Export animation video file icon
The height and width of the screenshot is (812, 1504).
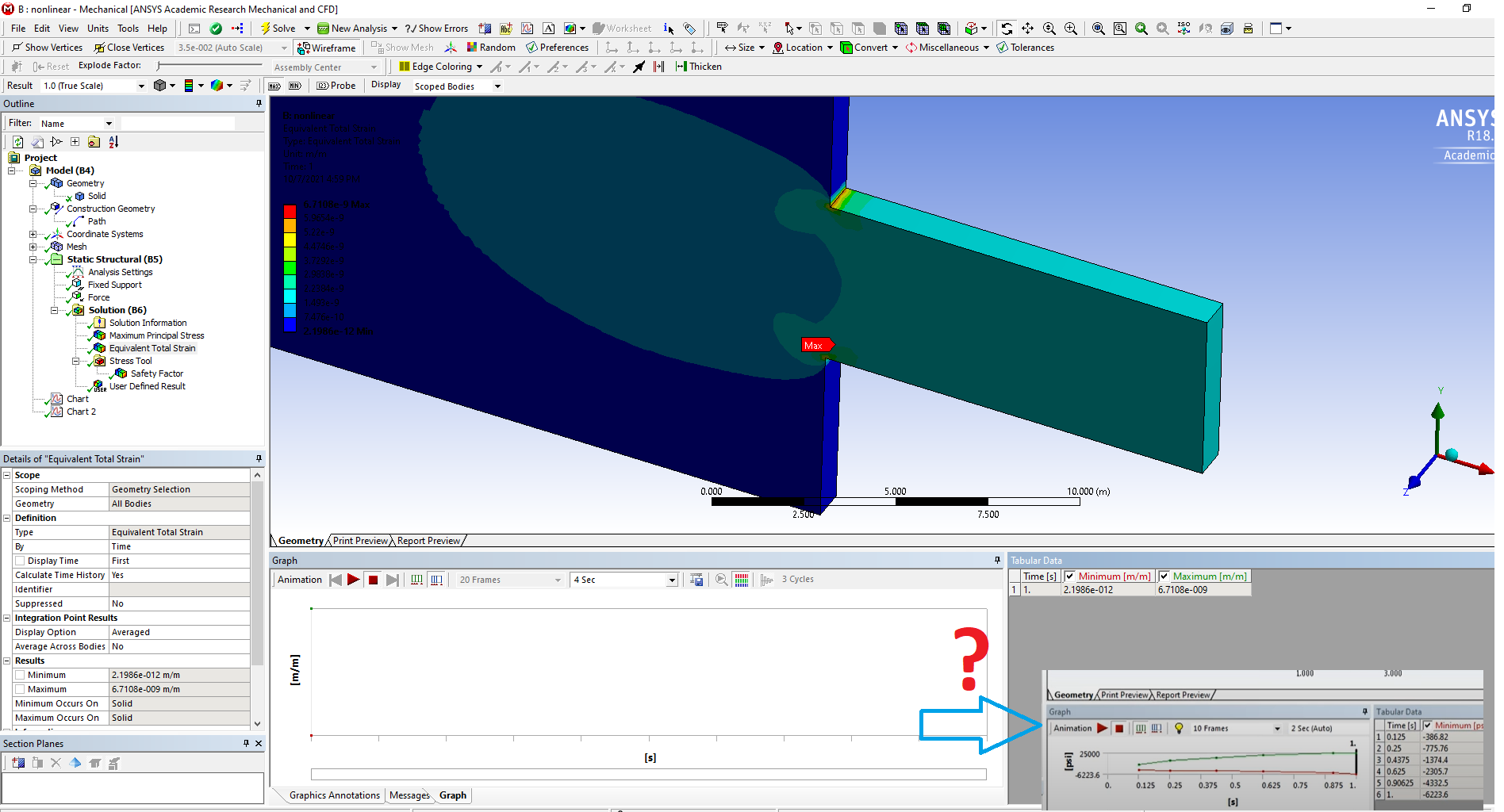point(696,580)
